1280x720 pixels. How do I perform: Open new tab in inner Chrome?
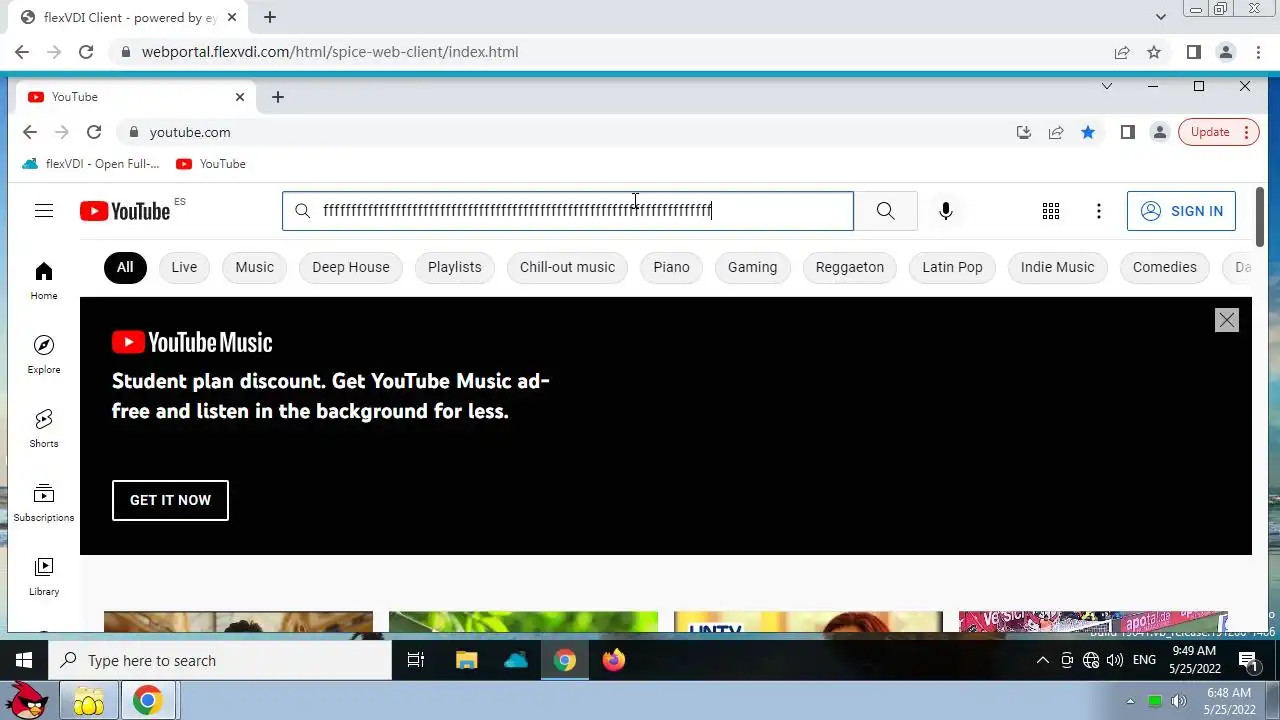point(278,97)
